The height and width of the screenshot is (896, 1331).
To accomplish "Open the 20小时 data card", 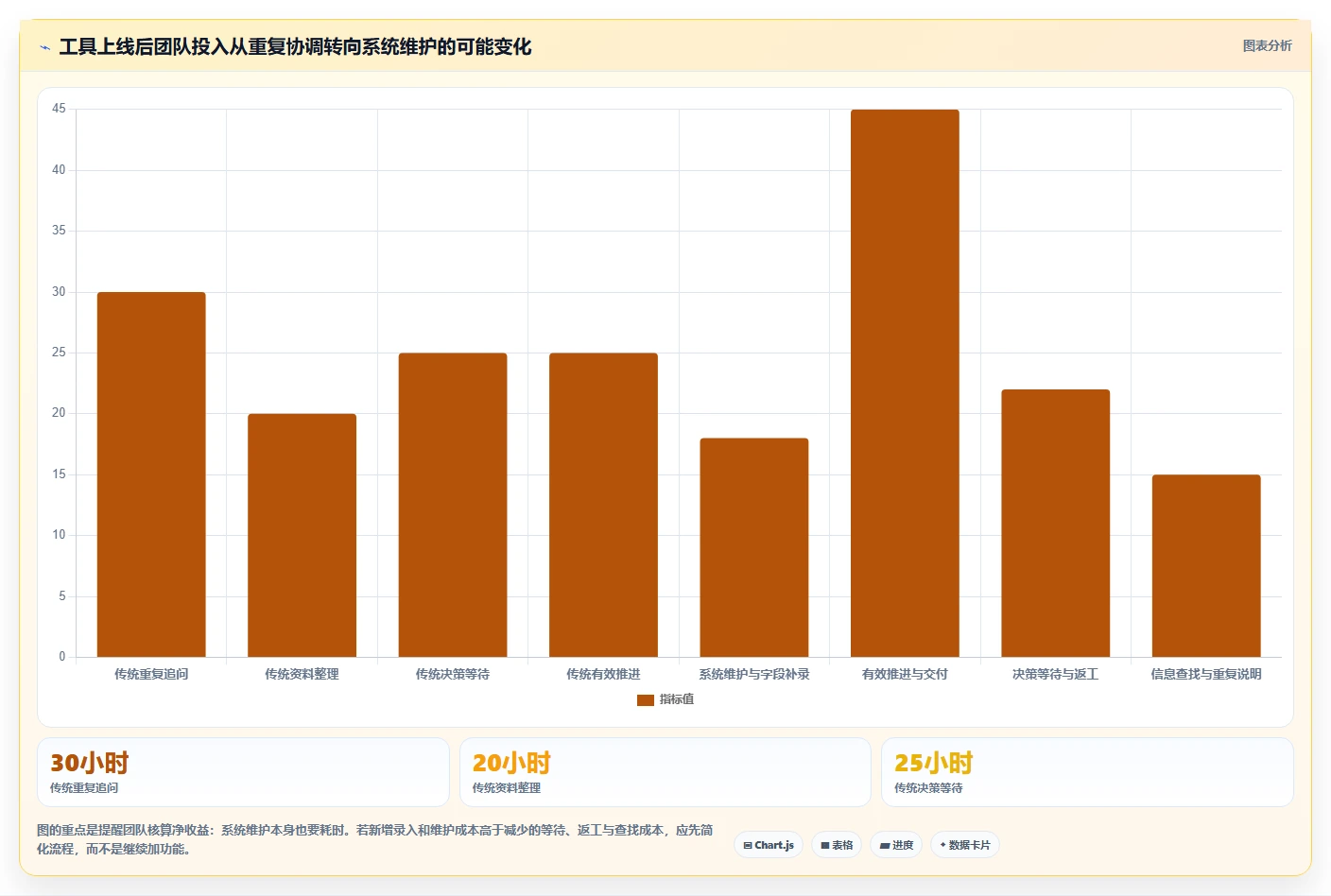I will tap(665, 772).
